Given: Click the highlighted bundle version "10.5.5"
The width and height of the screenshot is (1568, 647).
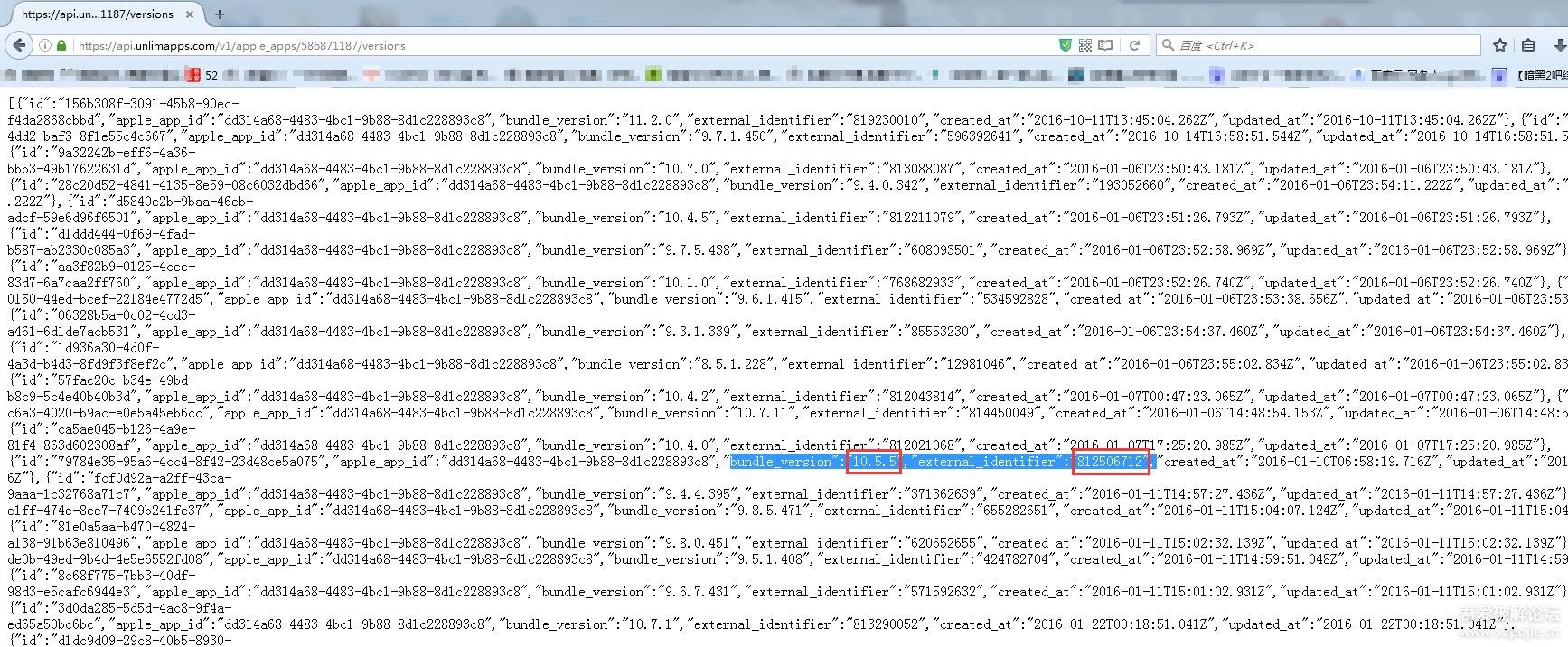Looking at the screenshot, I should (x=874, y=462).
